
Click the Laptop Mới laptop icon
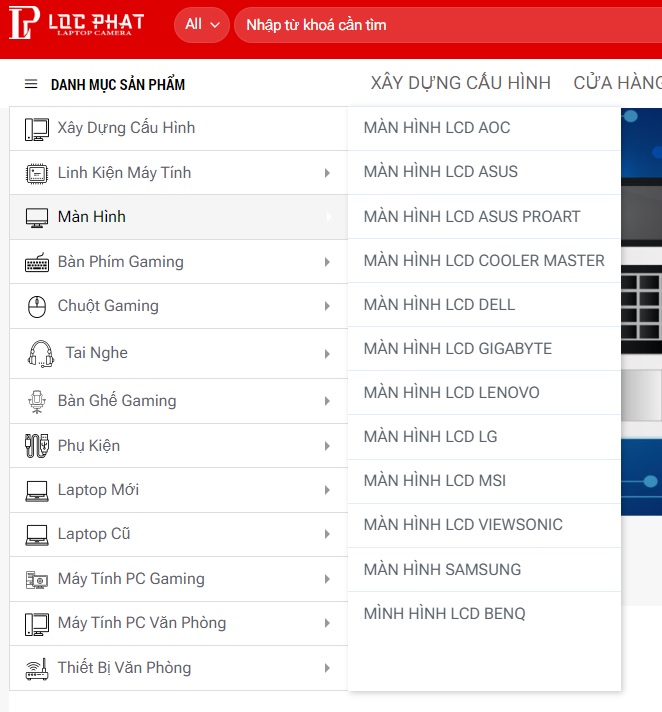click(37, 491)
